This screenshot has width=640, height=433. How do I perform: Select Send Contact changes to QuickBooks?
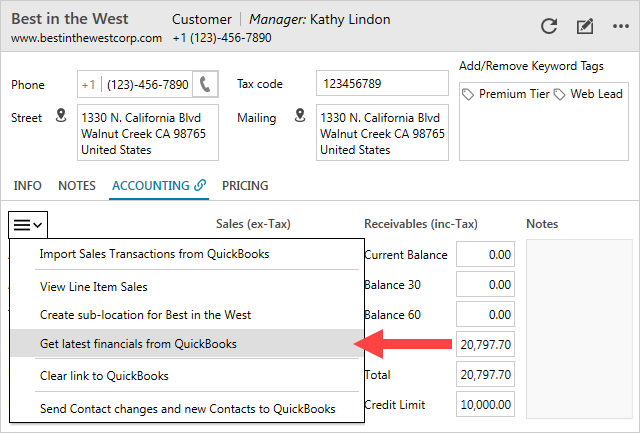pos(187,409)
